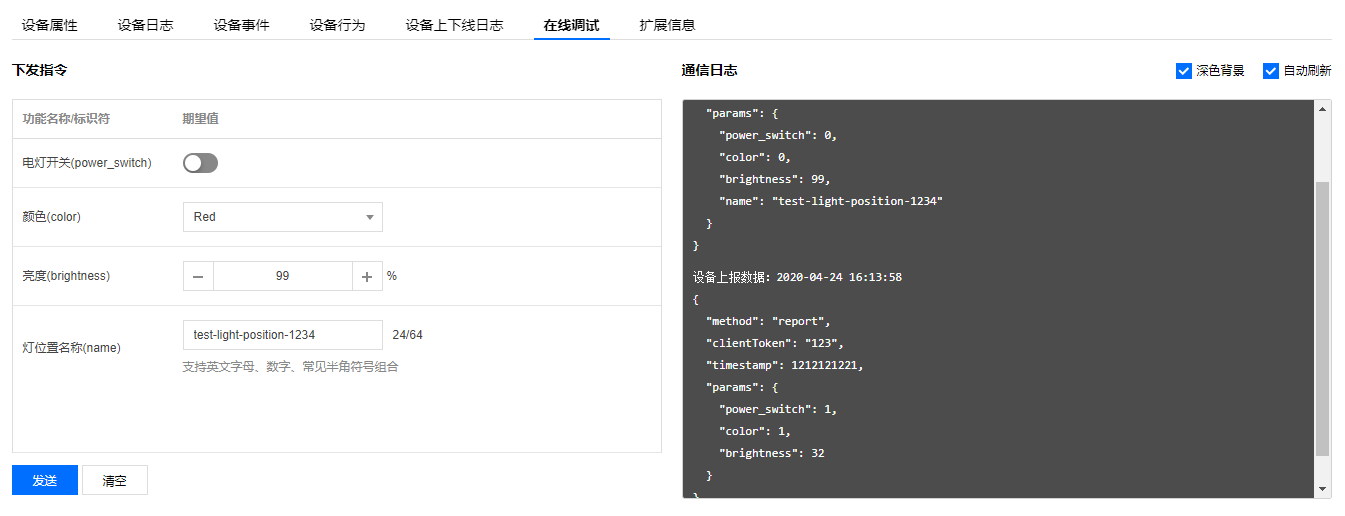The width and height of the screenshot is (1345, 516).
Task: Click the log line "clientToken": "123"
Action: coord(775,343)
